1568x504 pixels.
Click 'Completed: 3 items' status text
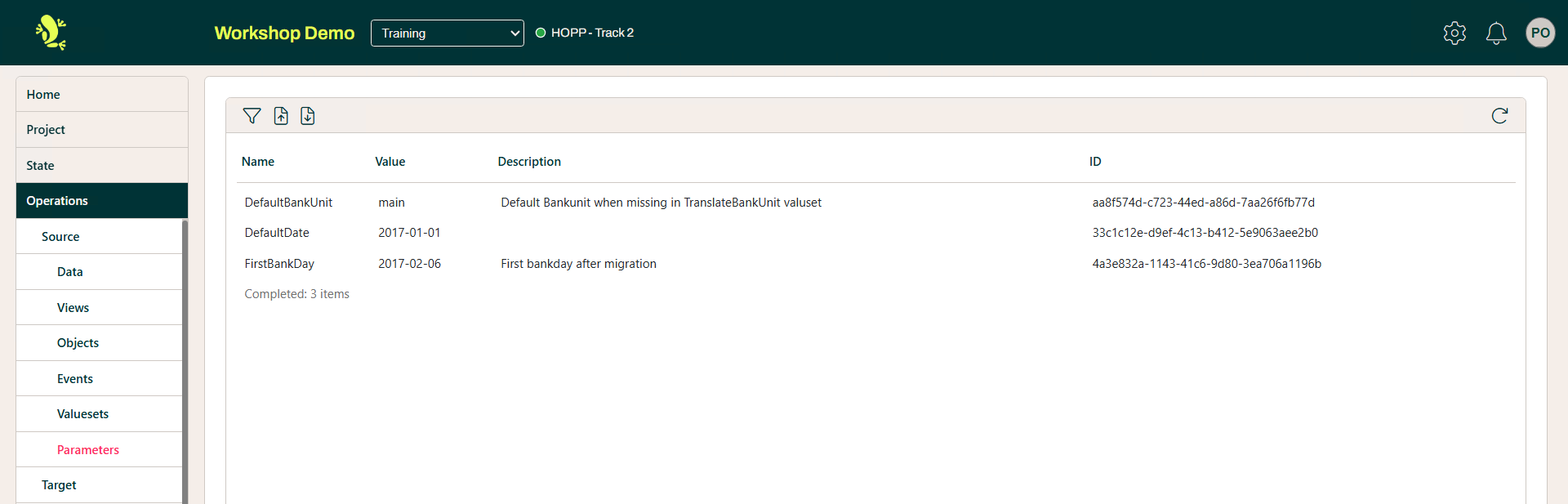(x=296, y=294)
